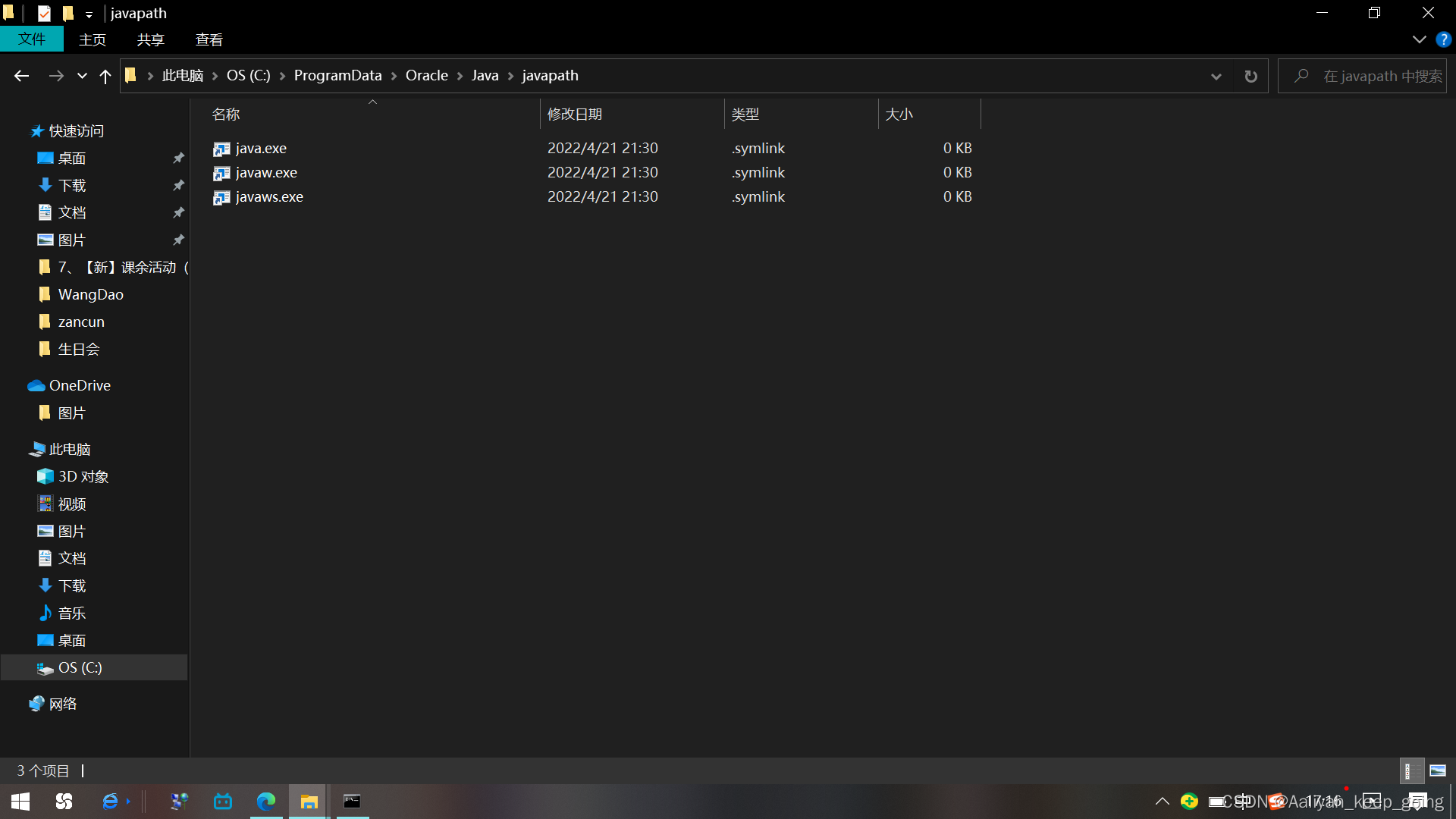Open the address bar history dropdown

[x=1216, y=76]
